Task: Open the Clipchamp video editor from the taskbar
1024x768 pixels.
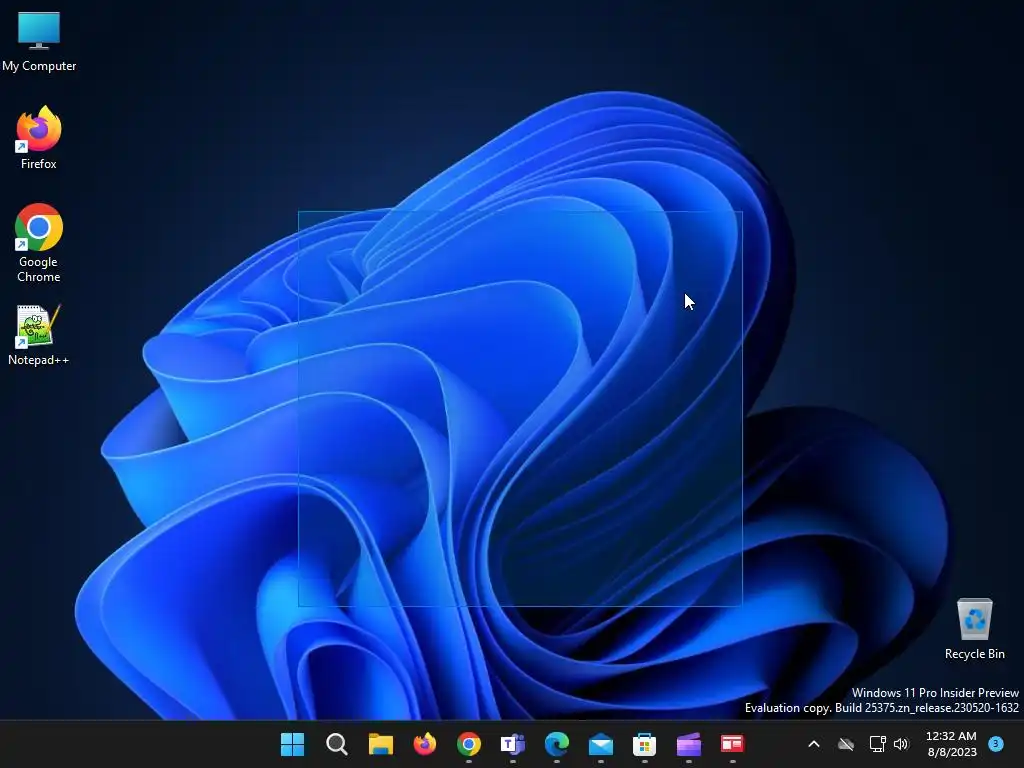Action: click(x=688, y=744)
